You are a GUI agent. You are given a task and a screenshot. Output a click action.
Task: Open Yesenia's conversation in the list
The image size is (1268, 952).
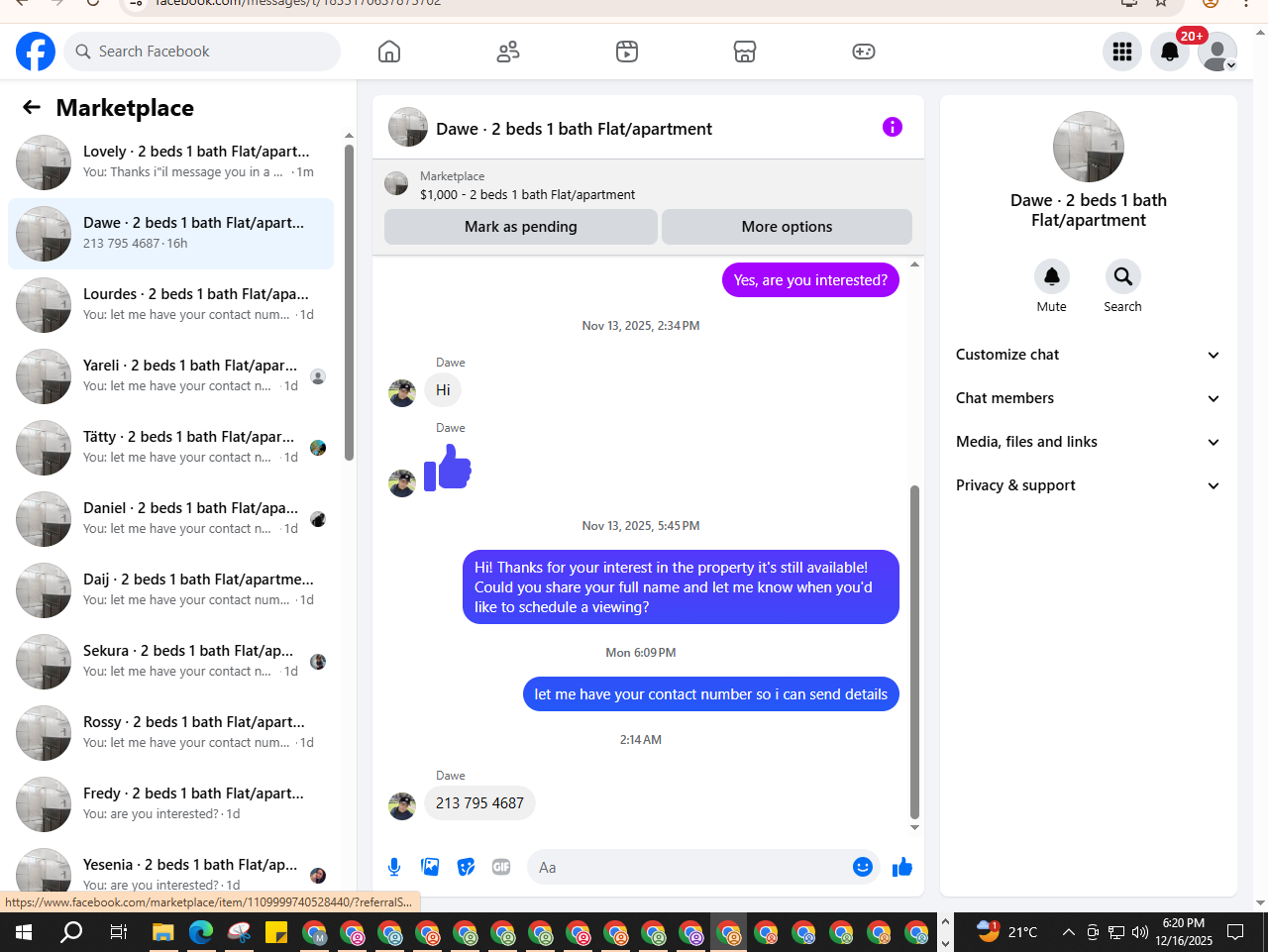170,869
